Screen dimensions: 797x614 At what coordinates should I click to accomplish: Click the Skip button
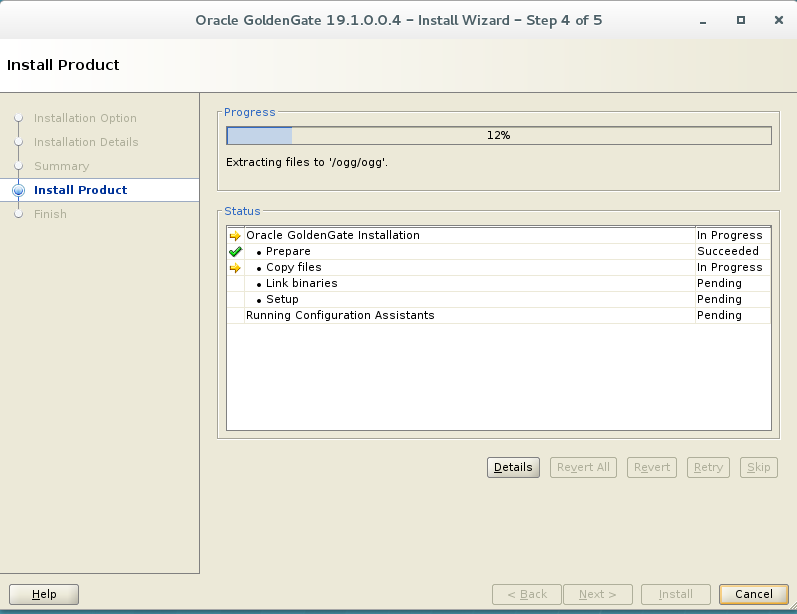pyautogui.click(x=758, y=467)
